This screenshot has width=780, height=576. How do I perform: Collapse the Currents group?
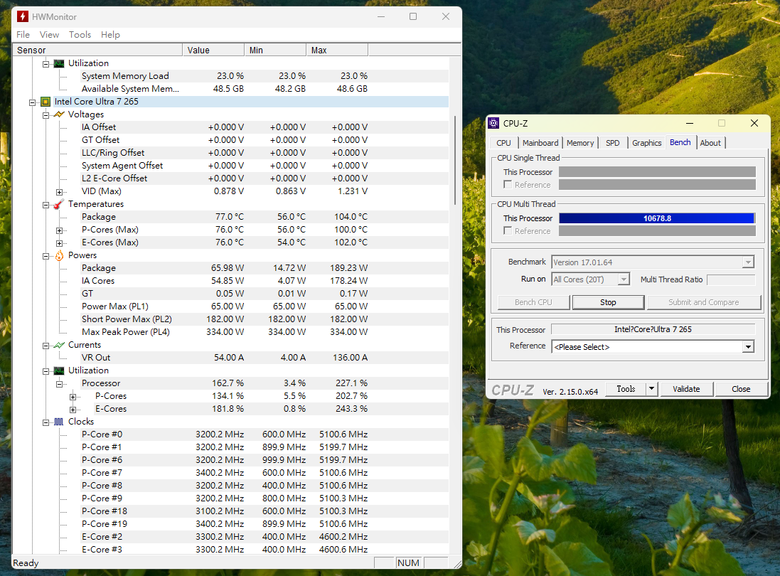[x=46, y=346]
